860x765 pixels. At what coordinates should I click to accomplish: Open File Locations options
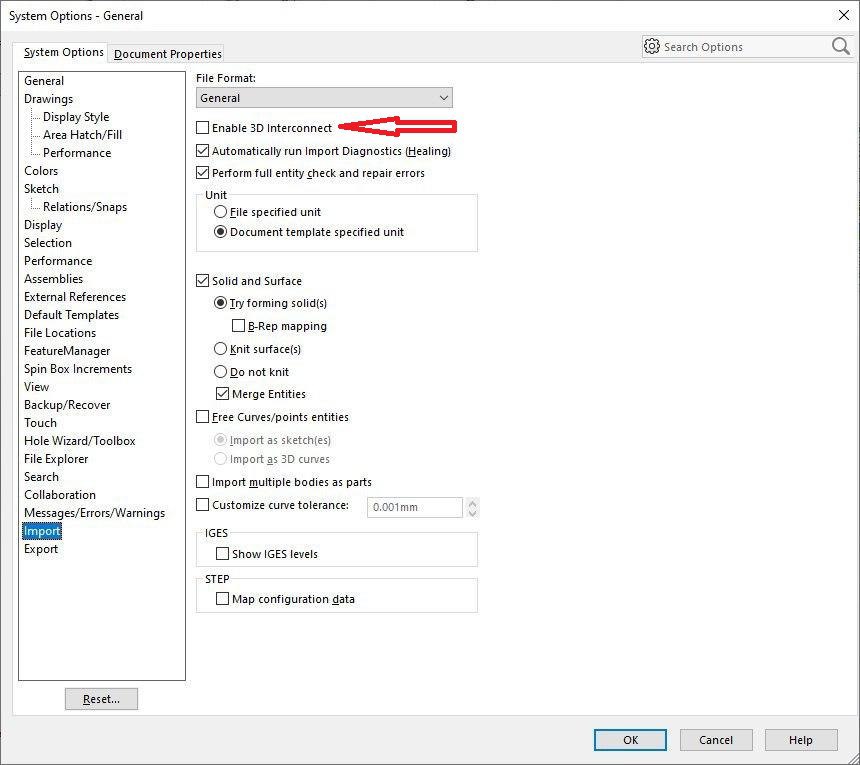60,333
